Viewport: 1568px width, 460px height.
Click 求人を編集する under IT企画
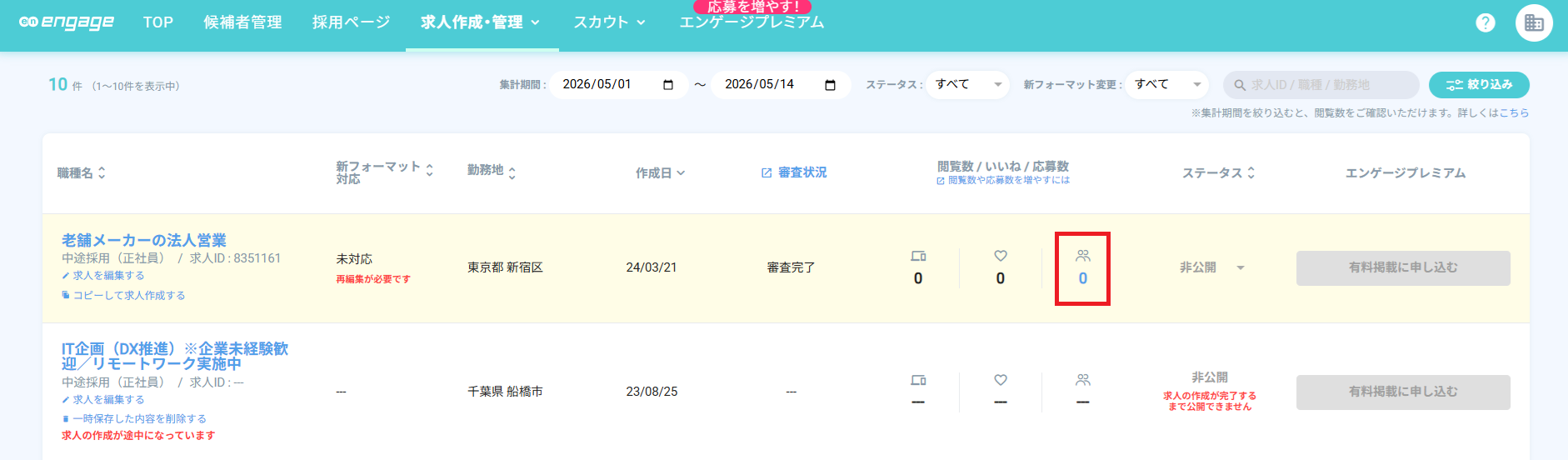click(103, 400)
